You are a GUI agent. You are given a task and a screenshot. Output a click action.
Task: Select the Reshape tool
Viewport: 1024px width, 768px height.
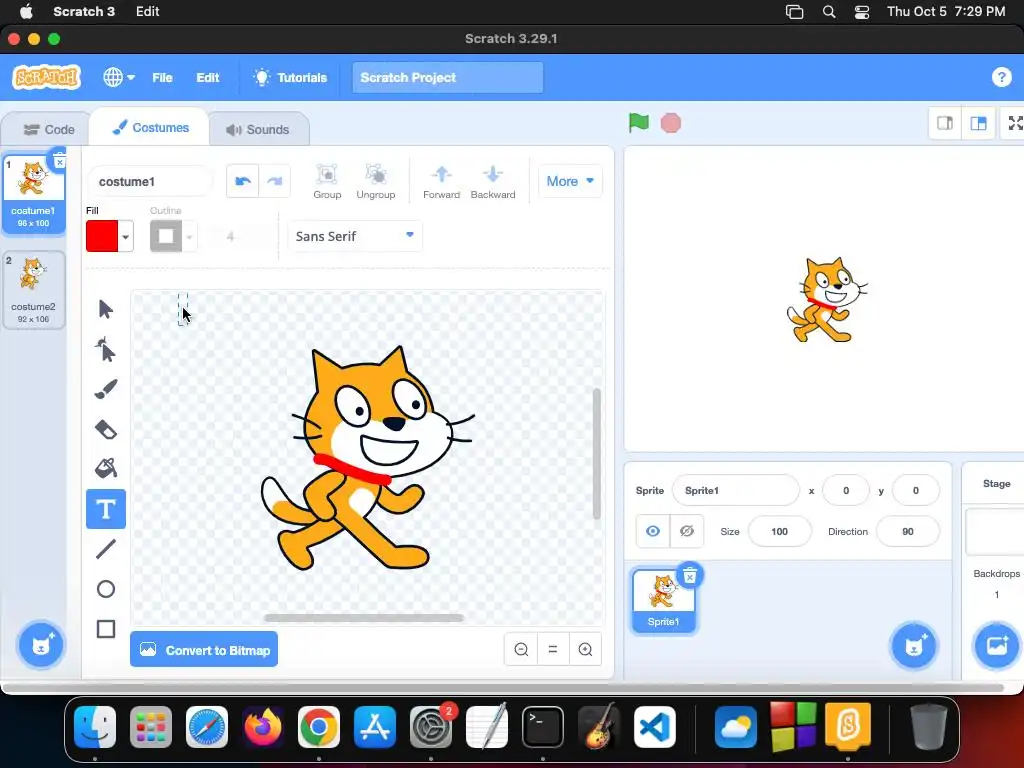106,349
